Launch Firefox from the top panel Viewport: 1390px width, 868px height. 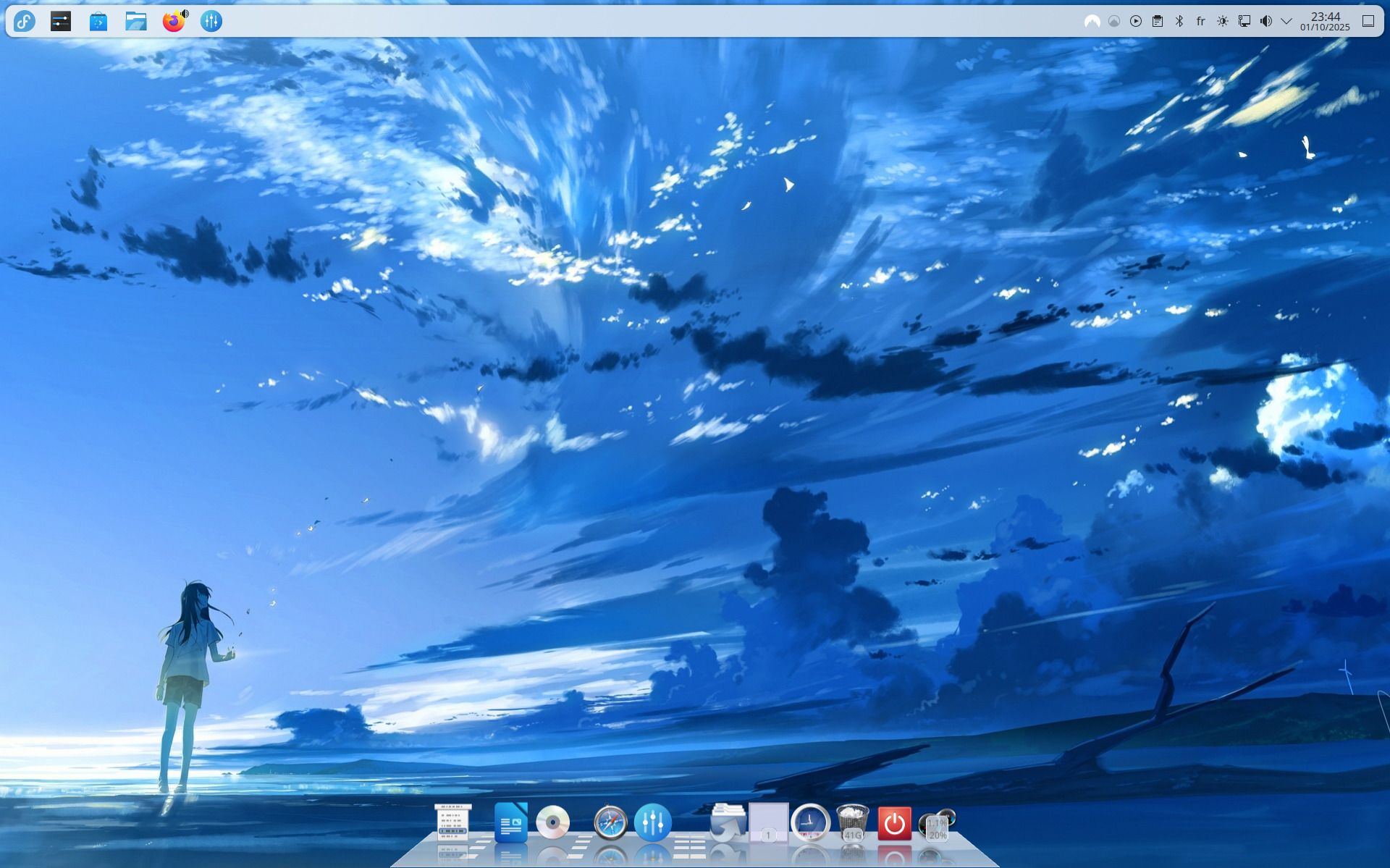[x=173, y=21]
